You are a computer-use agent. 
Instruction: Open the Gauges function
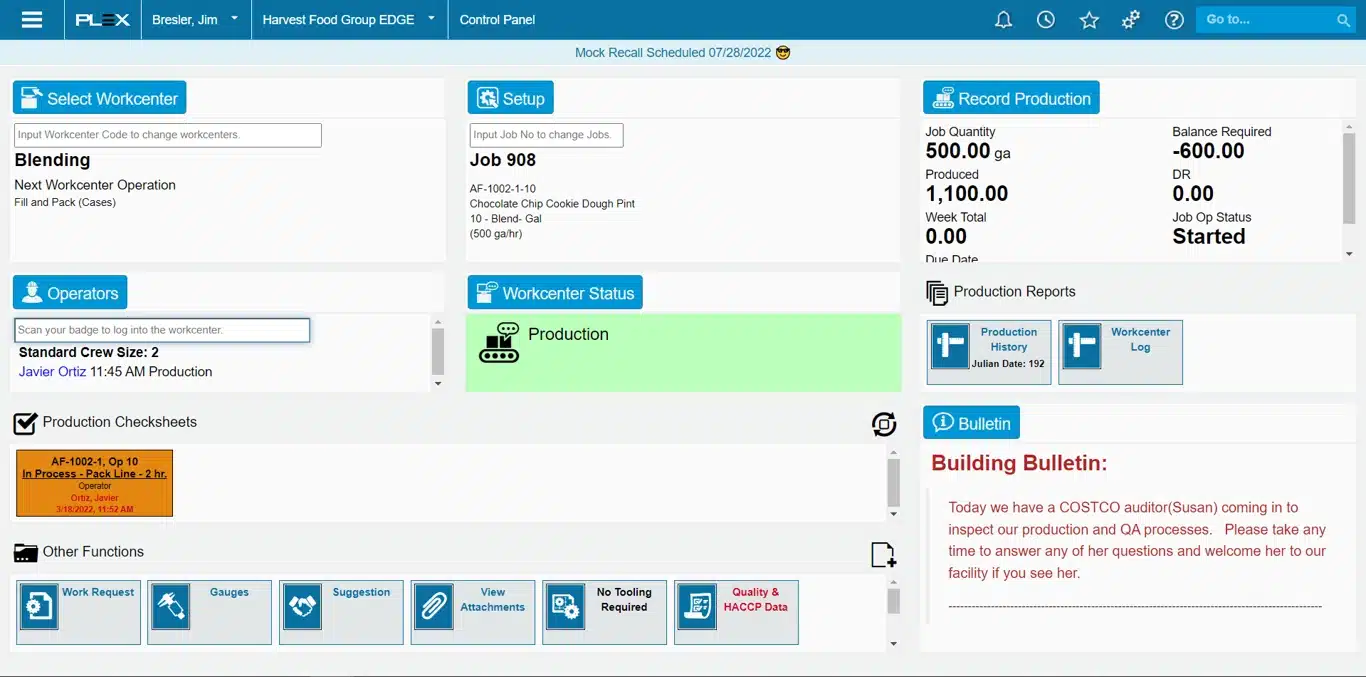[209, 612]
